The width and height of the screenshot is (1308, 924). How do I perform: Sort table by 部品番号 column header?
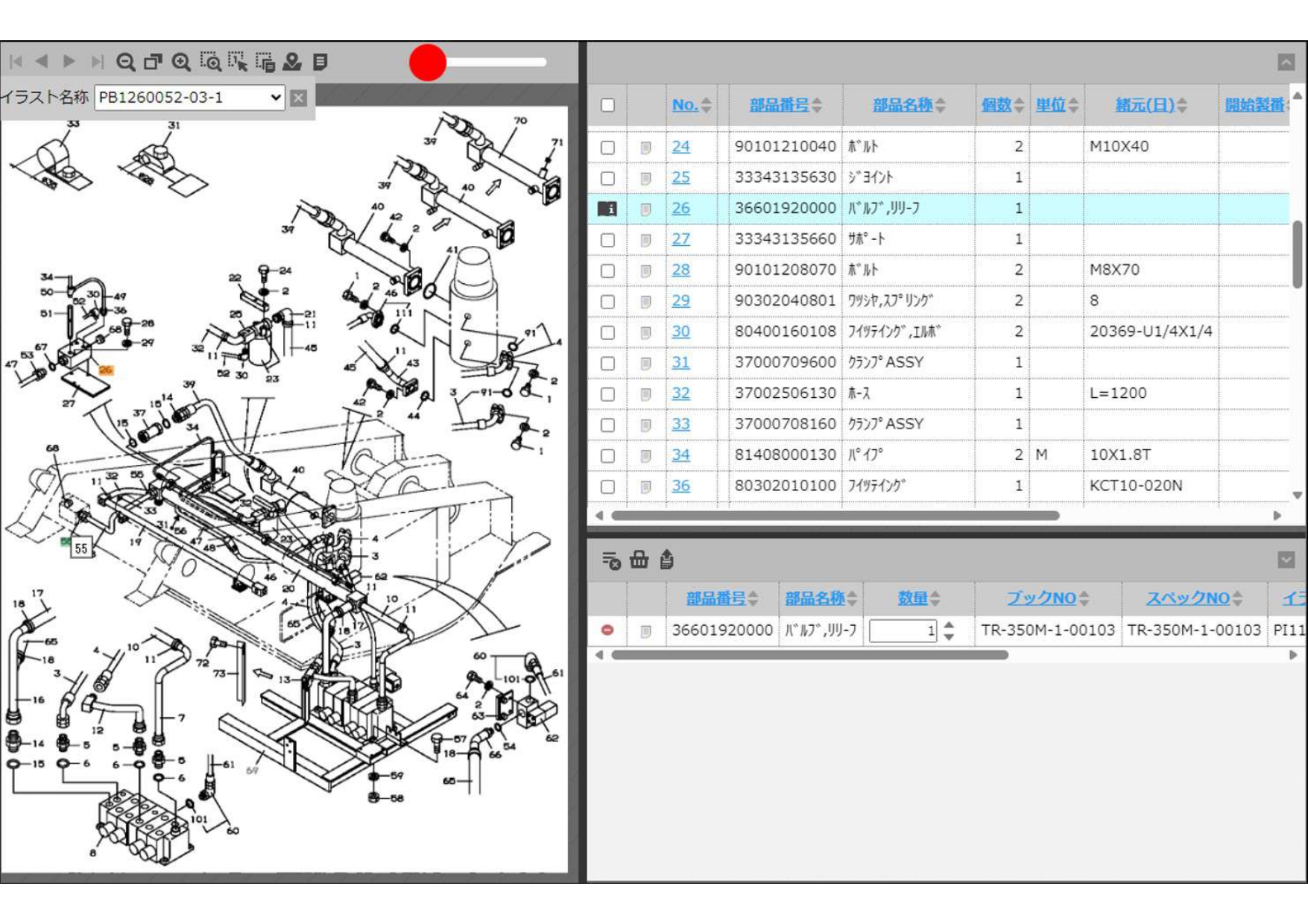(x=779, y=105)
